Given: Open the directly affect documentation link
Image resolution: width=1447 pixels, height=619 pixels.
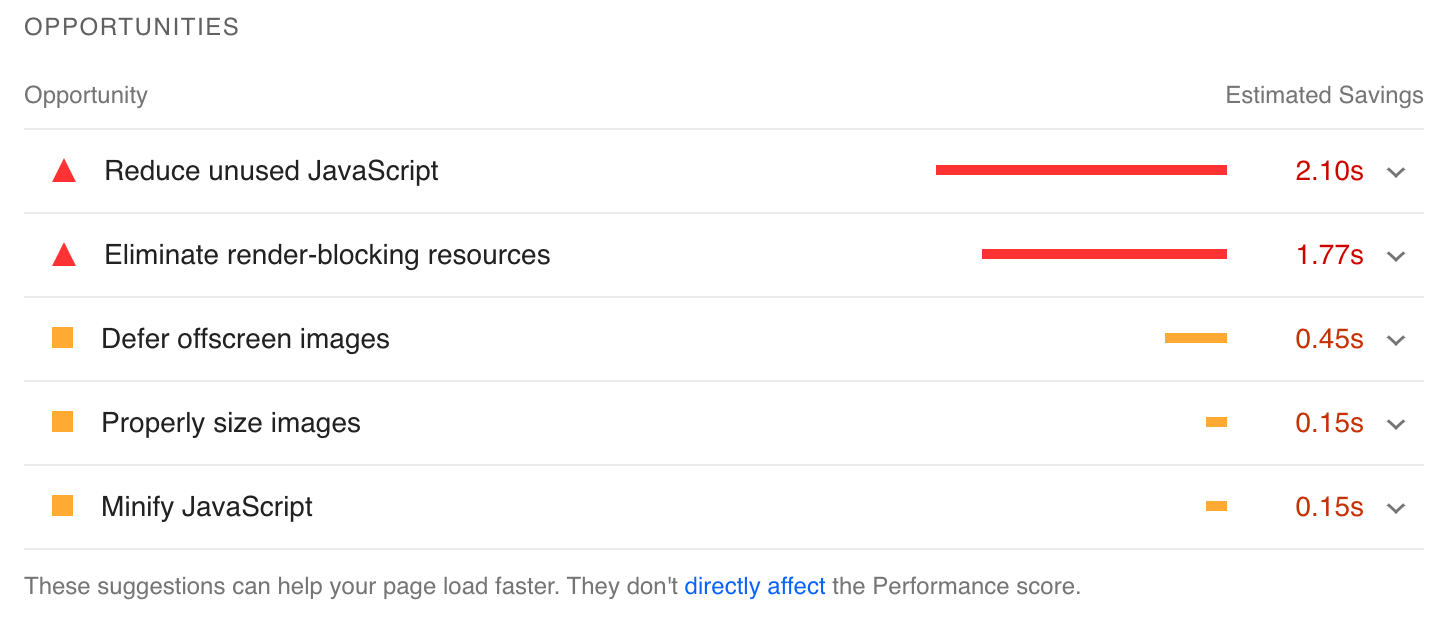Looking at the screenshot, I should pyautogui.click(x=755, y=586).
